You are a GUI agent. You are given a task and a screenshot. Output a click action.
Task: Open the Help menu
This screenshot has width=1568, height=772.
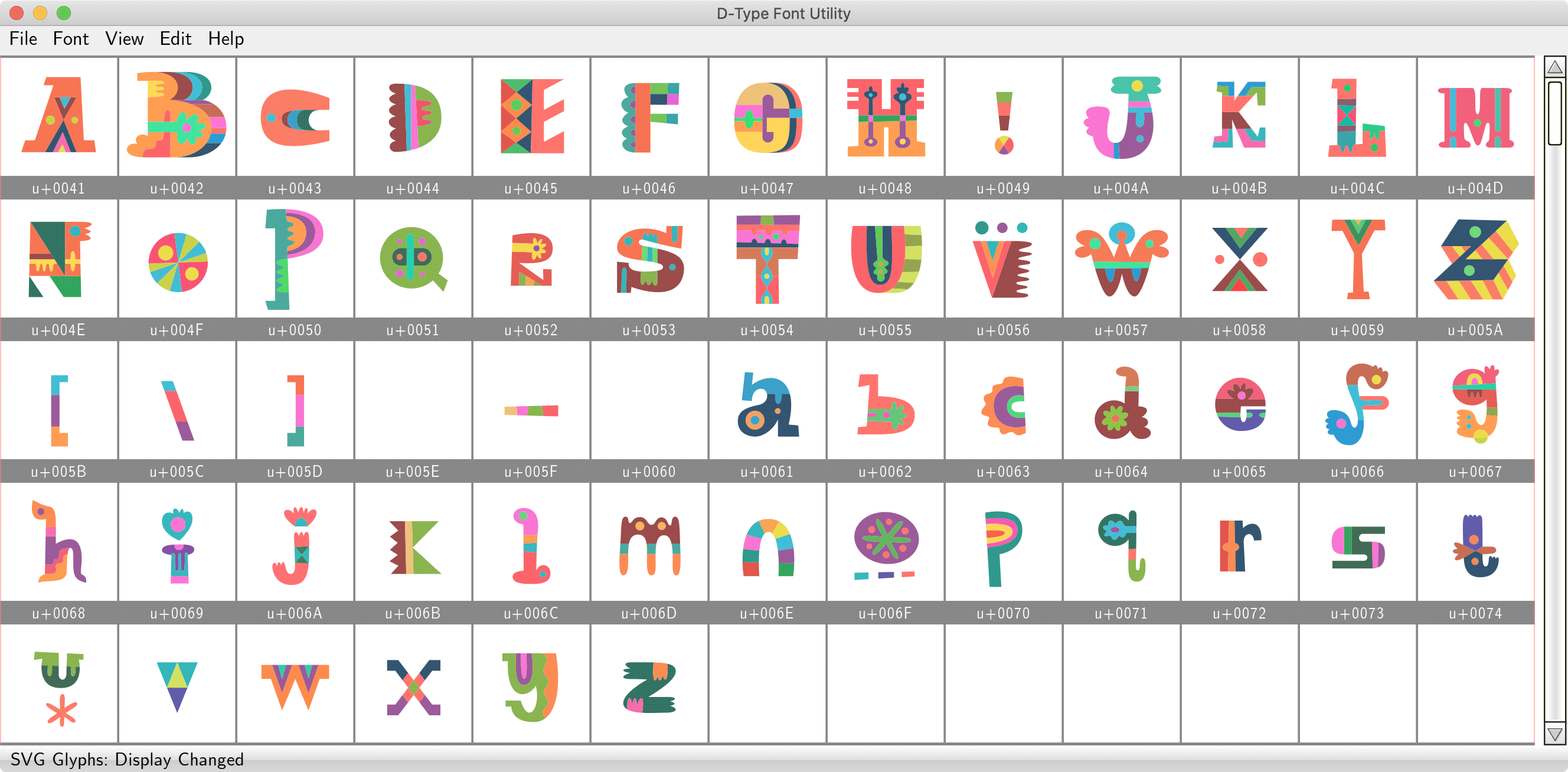pos(226,39)
